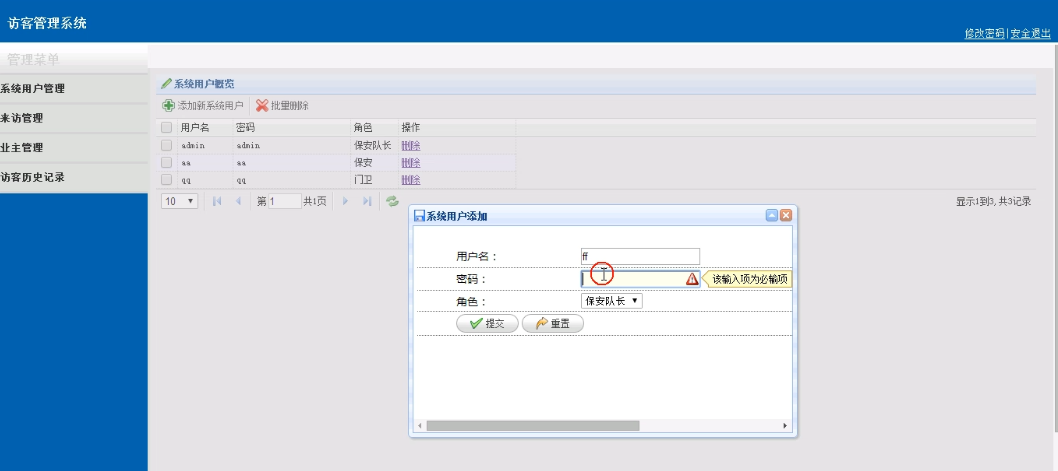Check the aa row checkbox
Image resolution: width=1058 pixels, height=471 pixels.
coord(166,163)
